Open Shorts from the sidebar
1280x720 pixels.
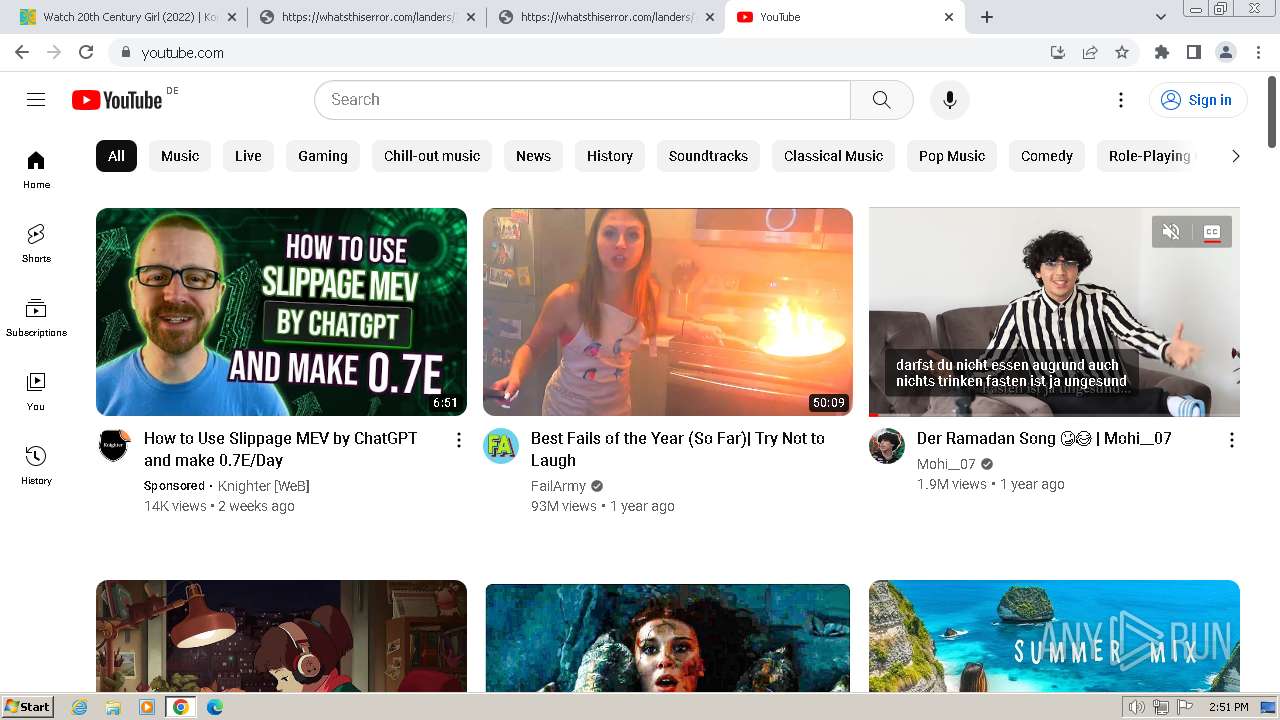(36, 243)
